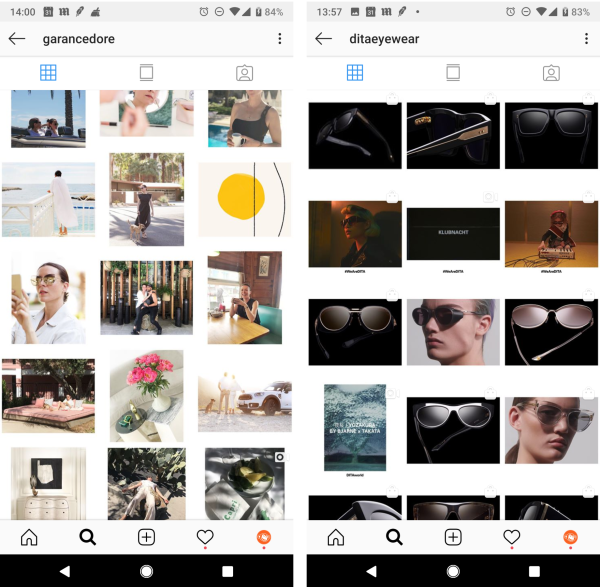This screenshot has width=600, height=587.
Task: Tap home icon on ditaeyewear screen
Action: coord(335,537)
